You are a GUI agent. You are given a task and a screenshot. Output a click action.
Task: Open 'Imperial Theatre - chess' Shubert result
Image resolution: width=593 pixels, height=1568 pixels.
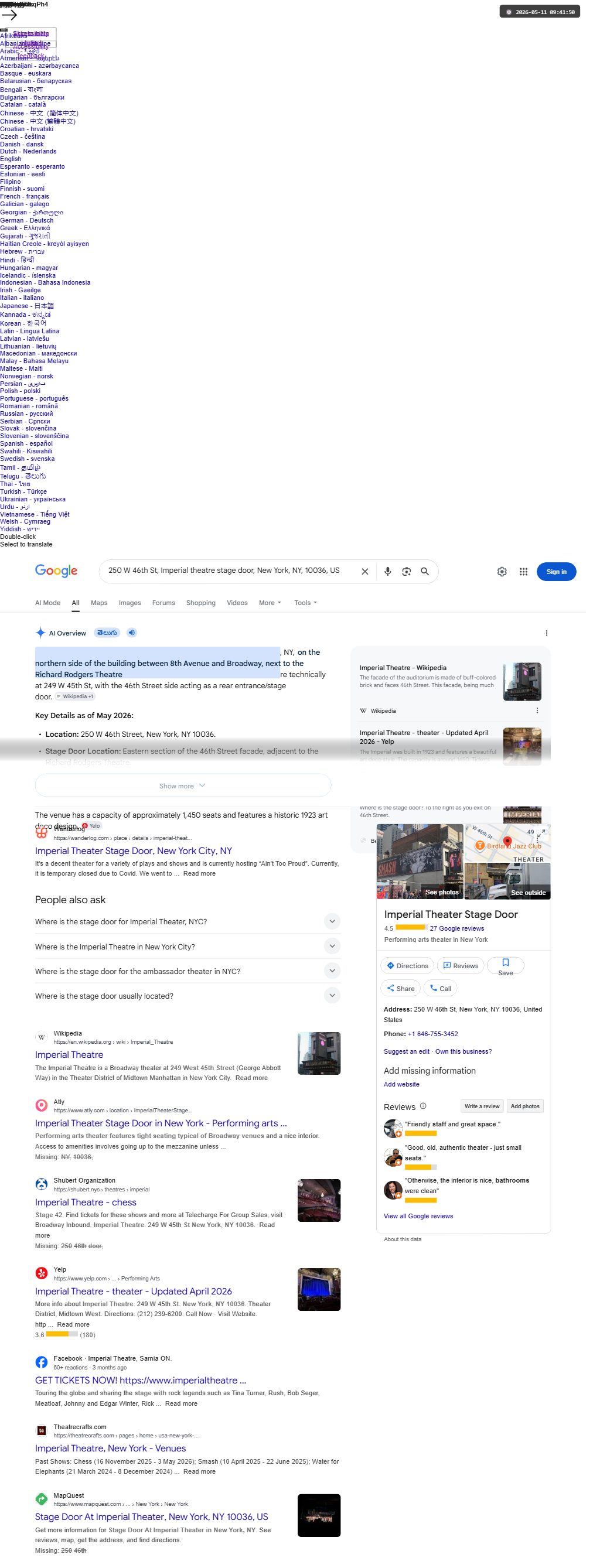click(87, 1215)
